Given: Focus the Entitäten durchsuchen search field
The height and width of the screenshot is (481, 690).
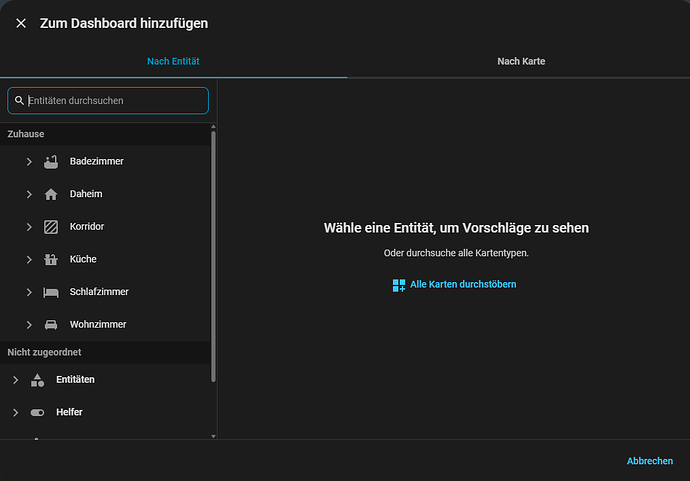Looking at the screenshot, I should click(x=108, y=100).
